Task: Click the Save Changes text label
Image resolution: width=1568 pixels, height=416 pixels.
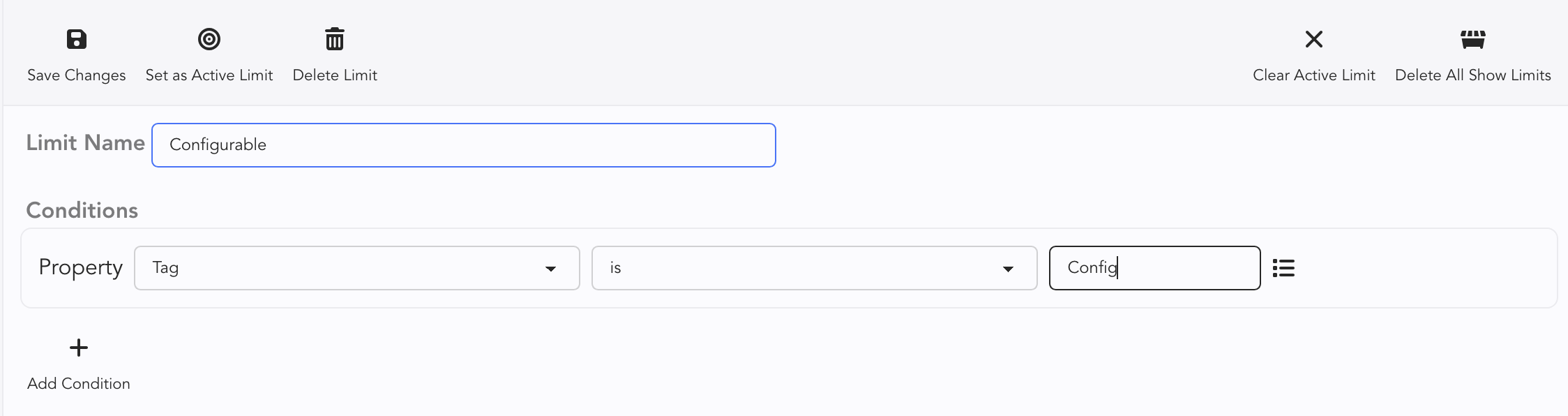Action: click(77, 75)
